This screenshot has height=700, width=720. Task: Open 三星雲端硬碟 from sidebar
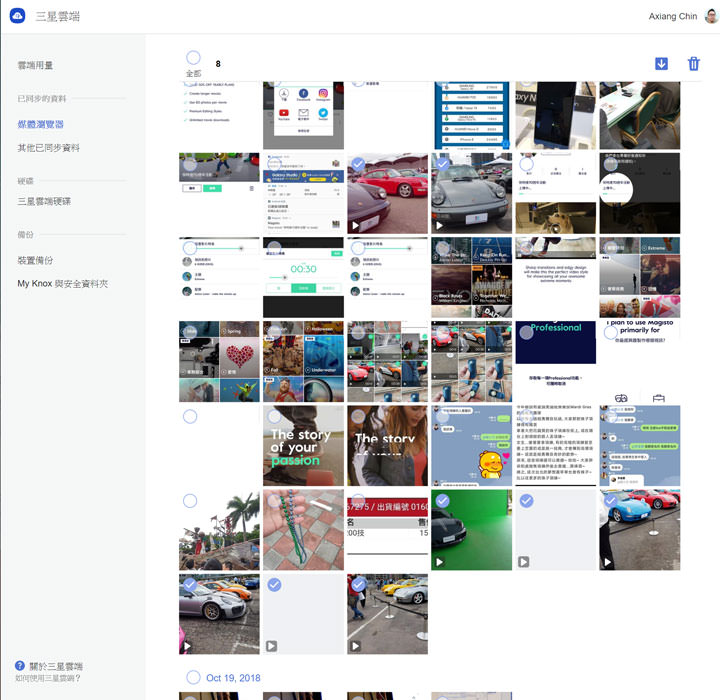click(44, 201)
